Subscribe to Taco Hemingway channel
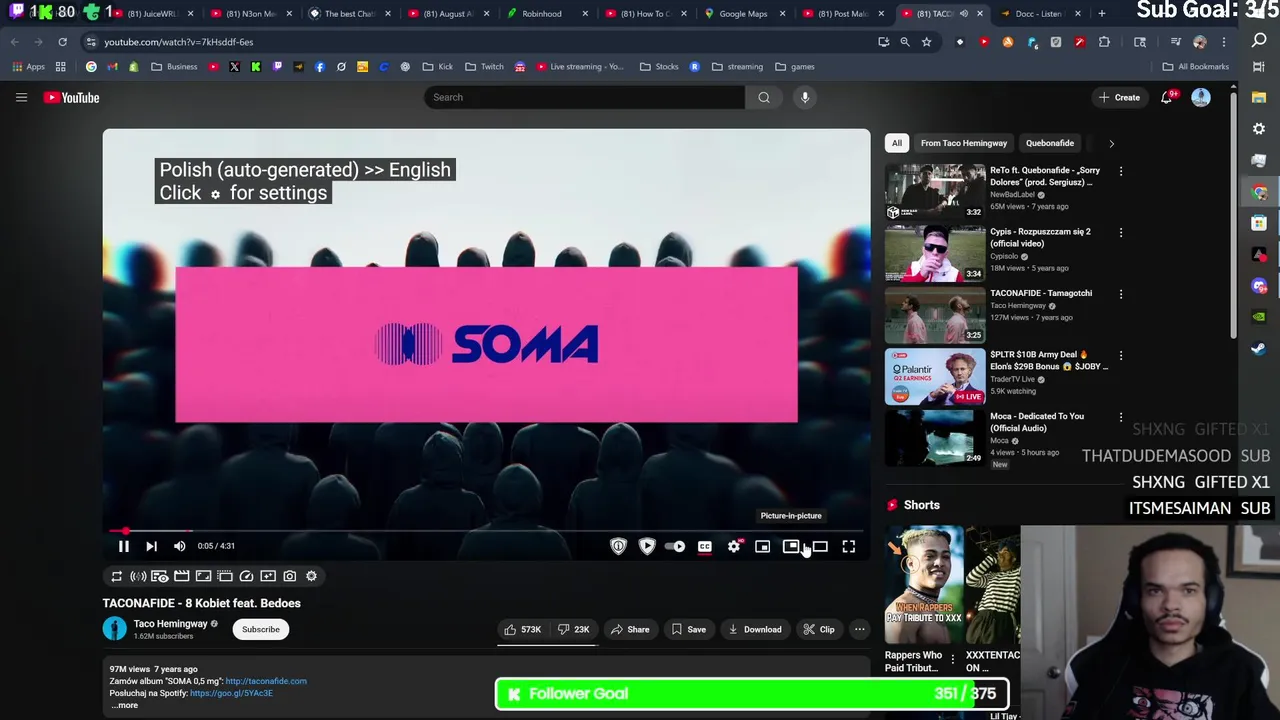Screen dimensions: 1280x720 point(261,629)
